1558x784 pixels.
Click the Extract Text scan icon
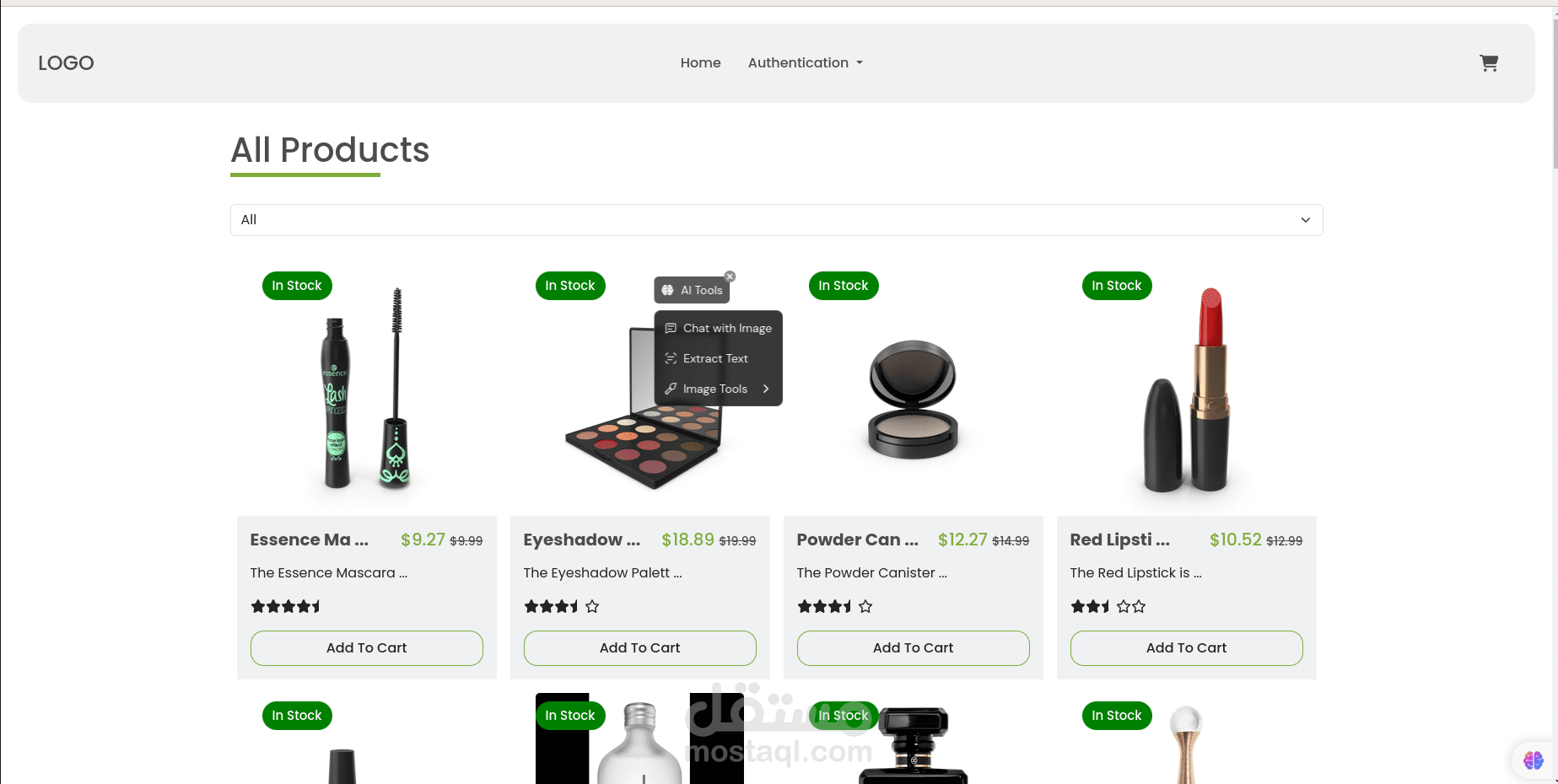671,358
